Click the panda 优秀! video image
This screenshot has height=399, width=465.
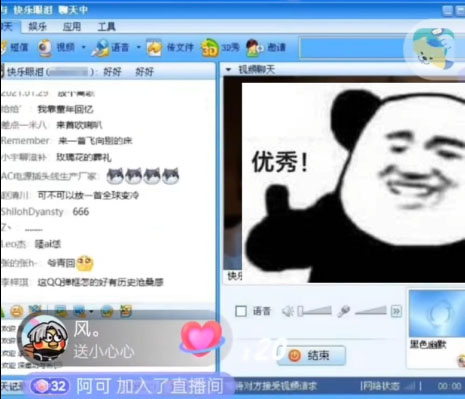tap(353, 182)
